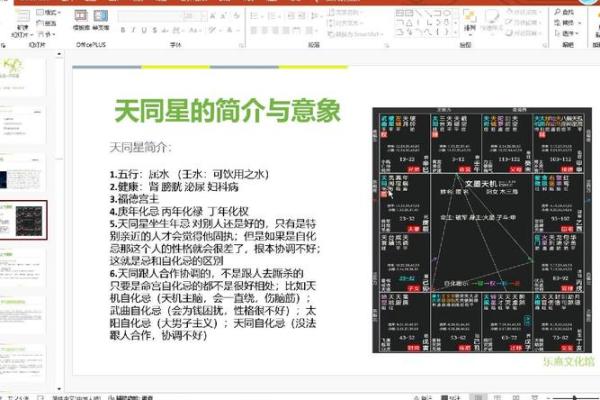Open the Shape Effects option
The image size is (600, 400).
click(x=523, y=33)
